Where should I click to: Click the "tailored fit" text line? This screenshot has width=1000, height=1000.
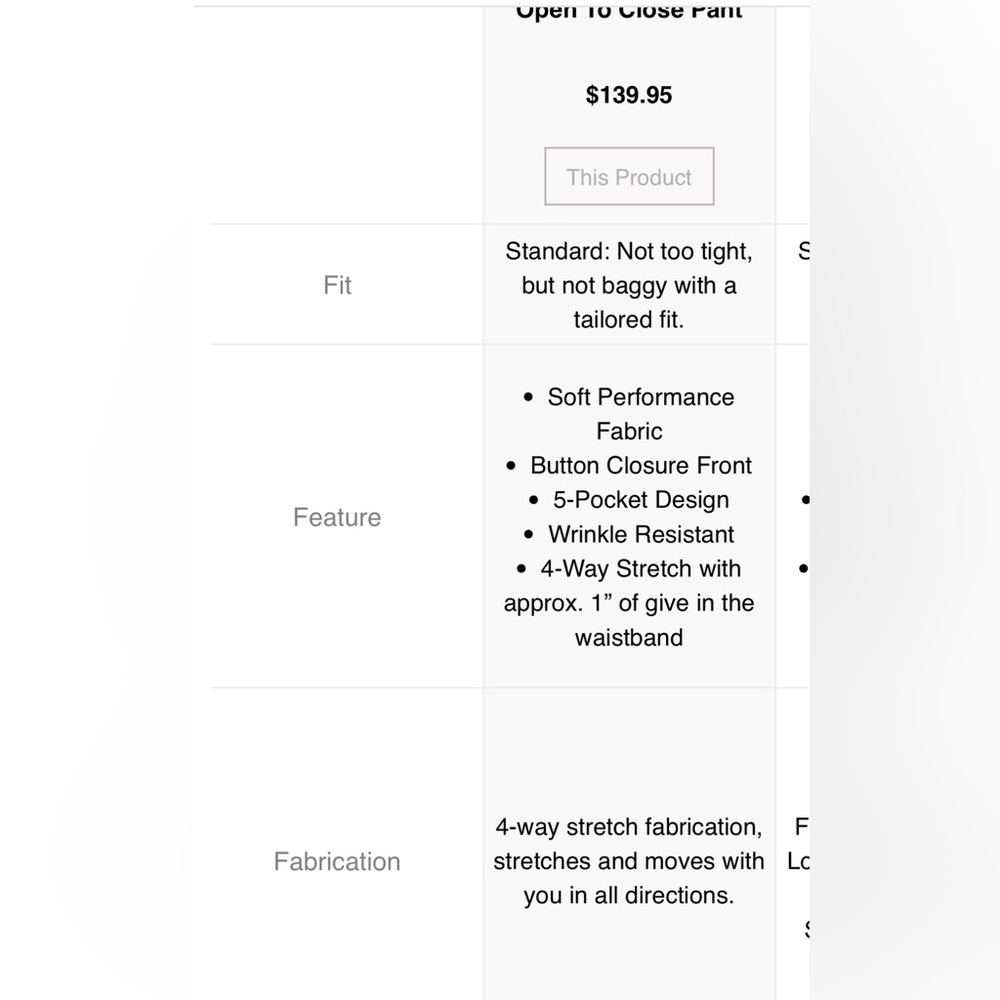pos(629,319)
